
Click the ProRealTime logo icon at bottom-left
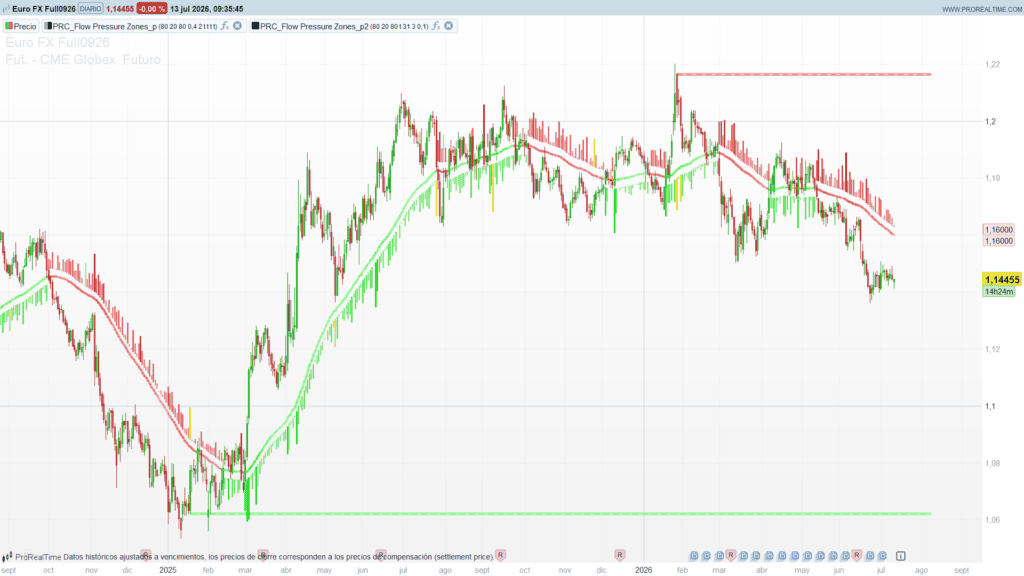coord(7,557)
